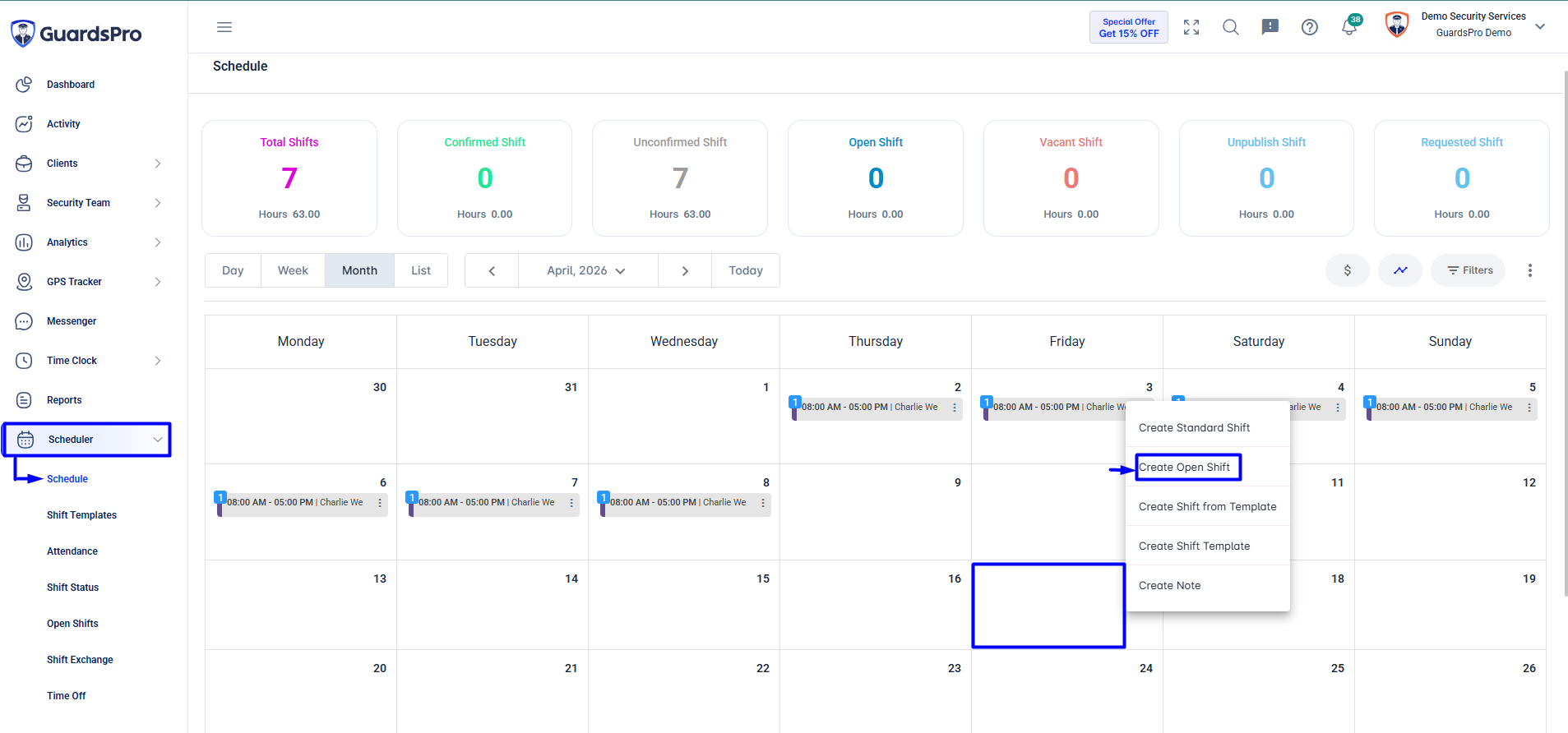Select the Month view tab
This screenshot has width=1568, height=733.
359,270
